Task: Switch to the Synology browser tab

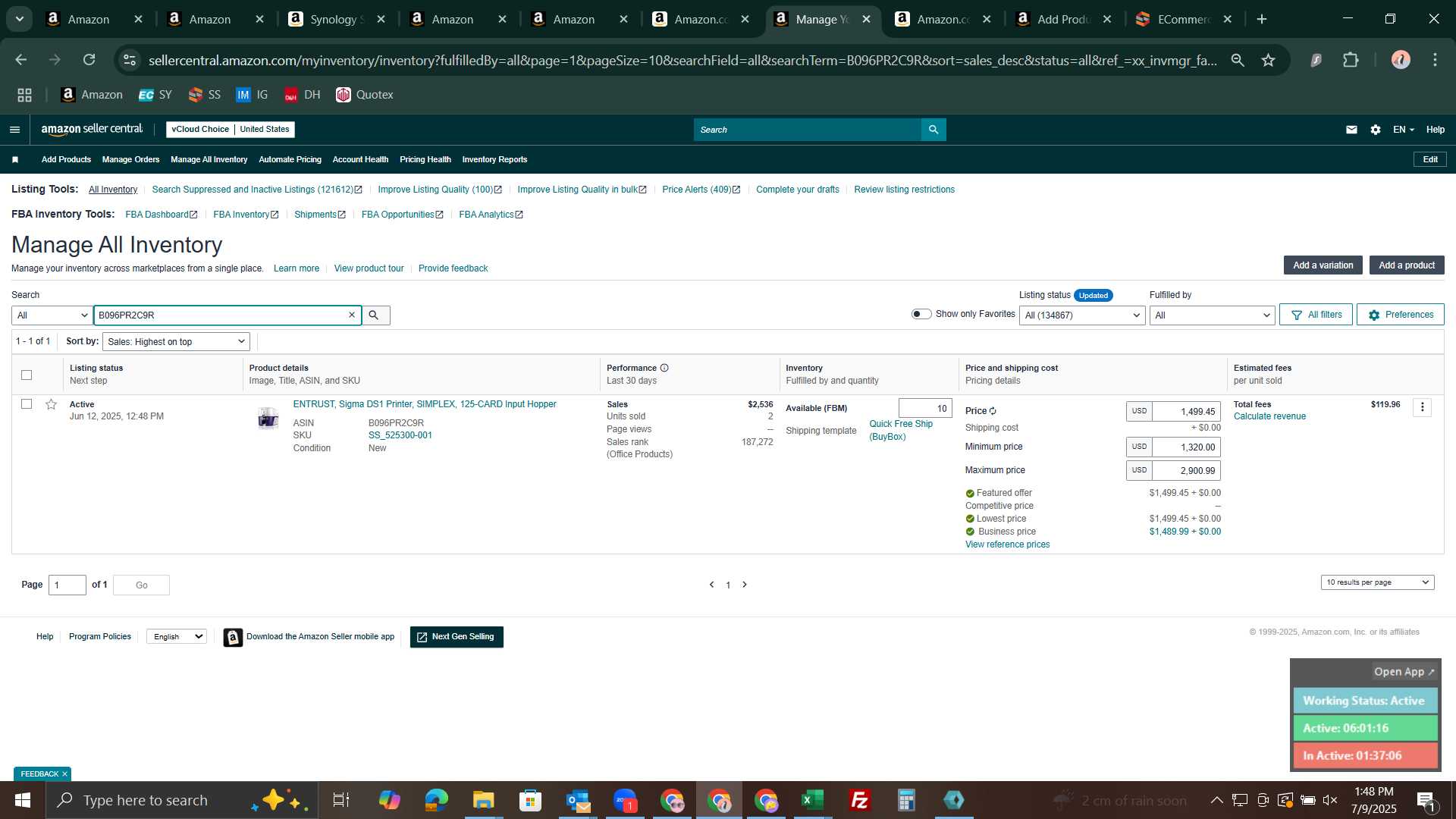Action: tap(337, 19)
